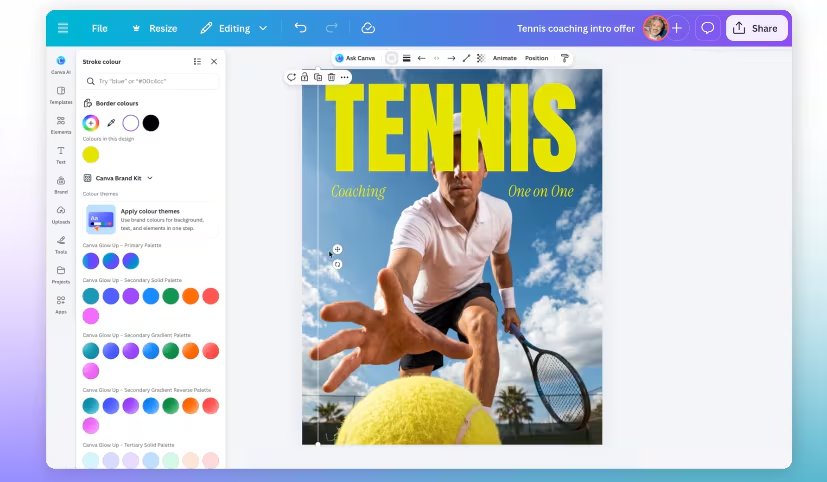Select orange swatch in Secondary Solid Palette
Screen dimensions: 827x482
click(x=190, y=296)
